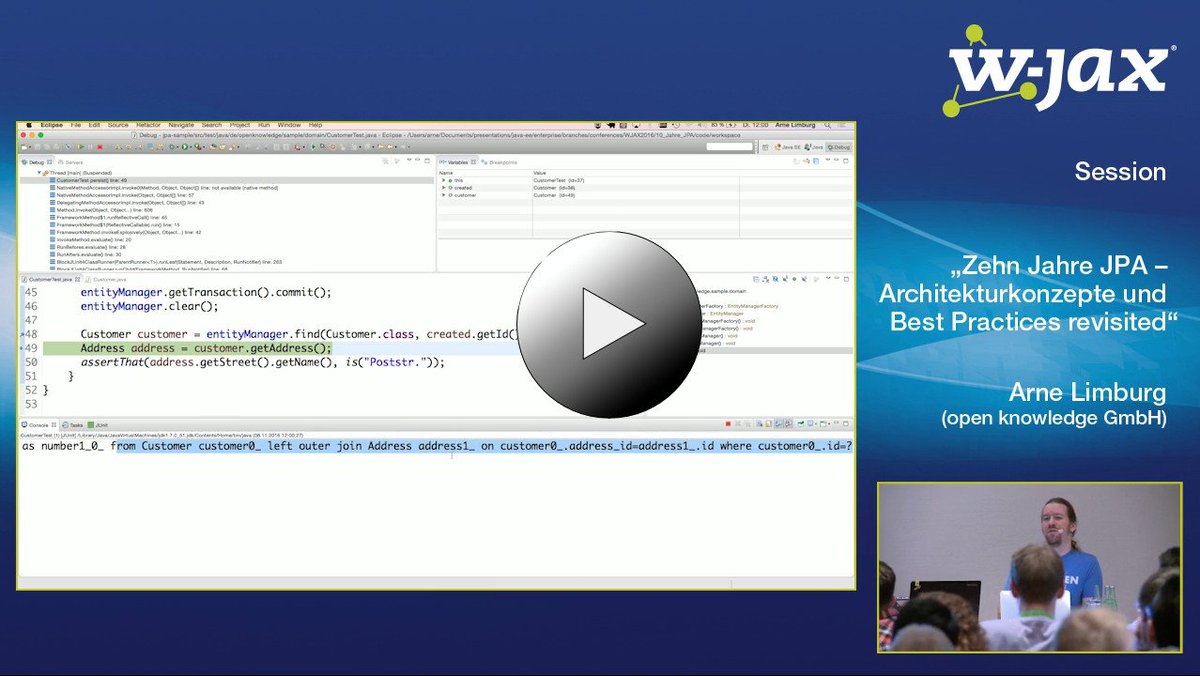
Task: Switch to the Java perspective
Action: [x=814, y=147]
